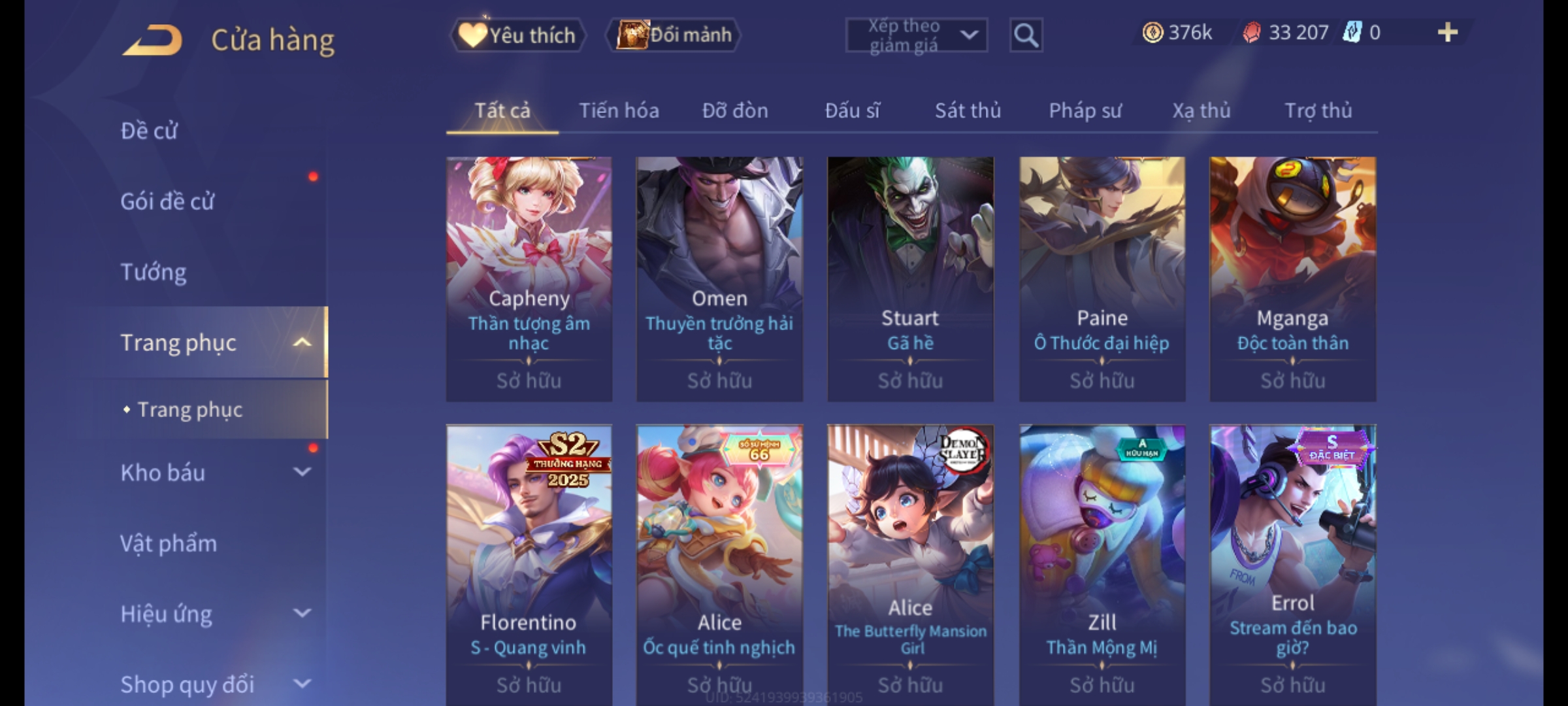Open the search magnifier icon
This screenshot has width=1568, height=706.
pyautogui.click(x=1026, y=35)
